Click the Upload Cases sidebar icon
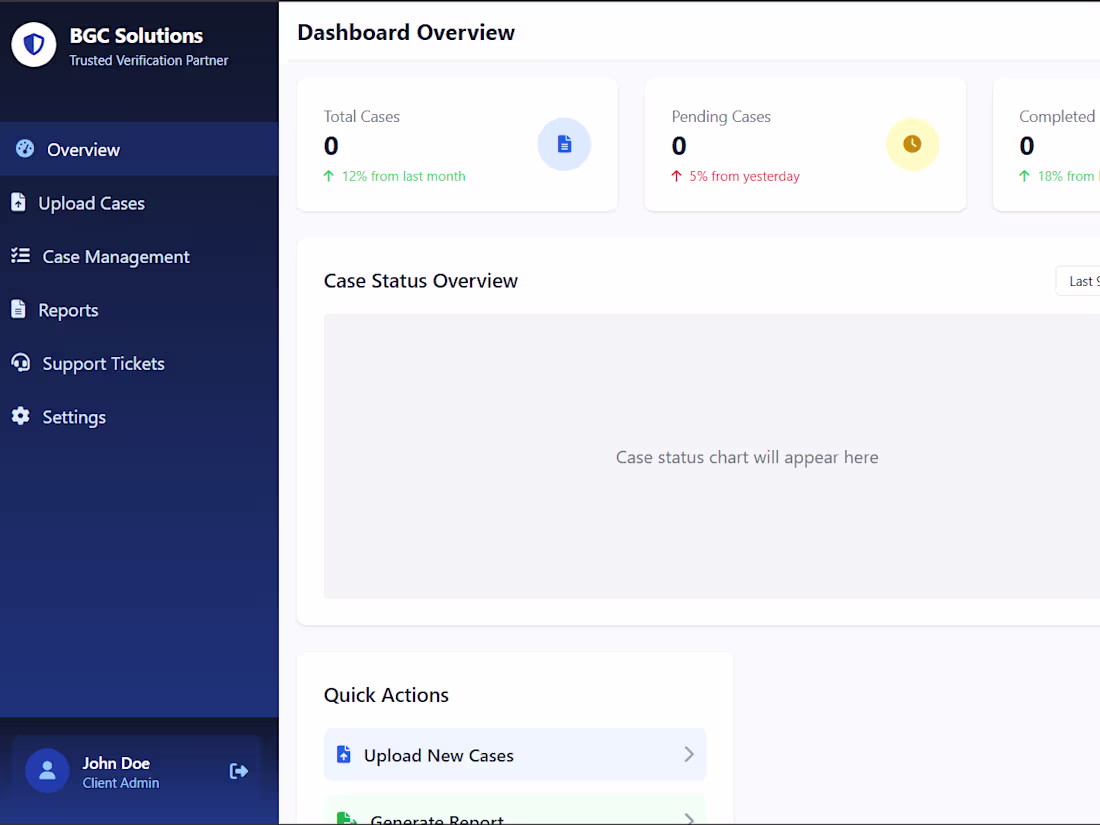1100x825 pixels. pyautogui.click(x=20, y=202)
